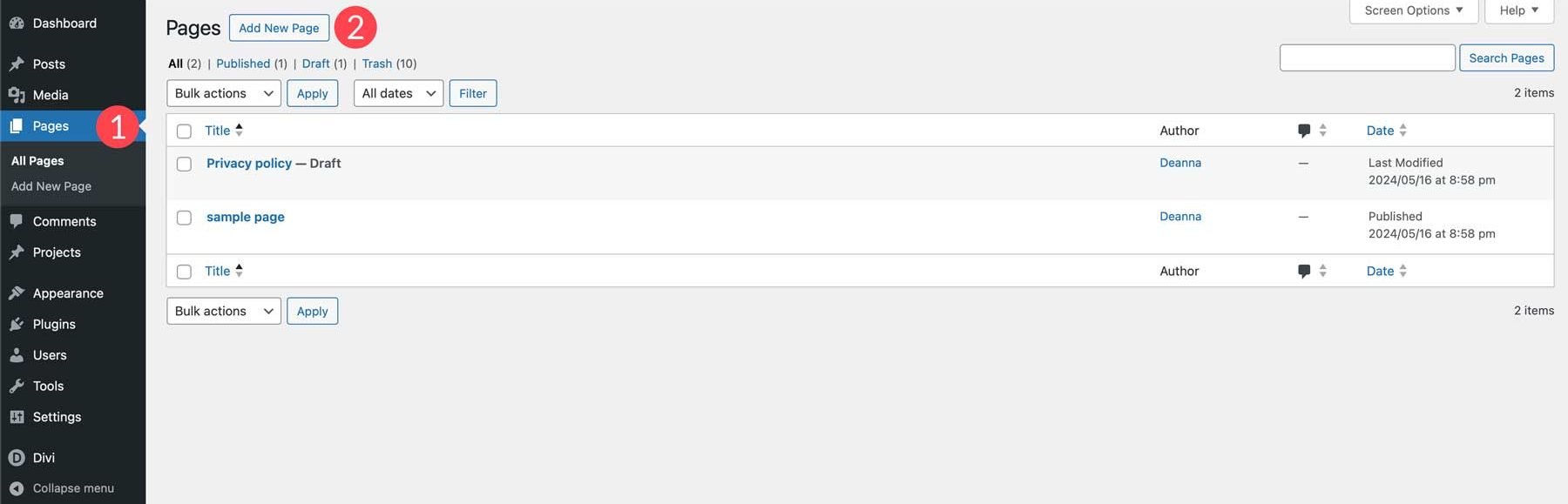
Task: Tick the sample page row checkbox
Action: point(184,218)
